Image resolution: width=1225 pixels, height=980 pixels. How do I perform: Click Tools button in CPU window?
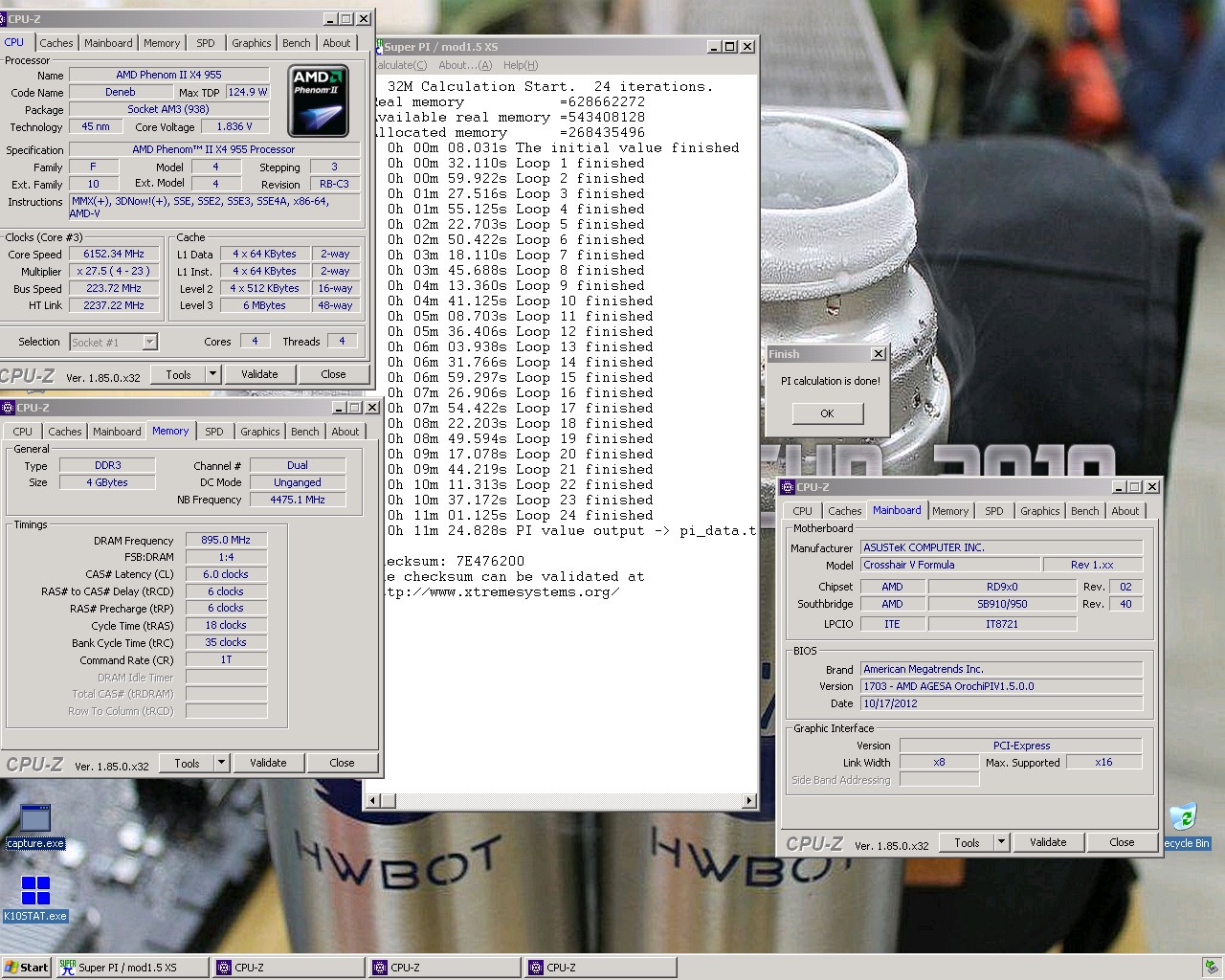[179, 374]
